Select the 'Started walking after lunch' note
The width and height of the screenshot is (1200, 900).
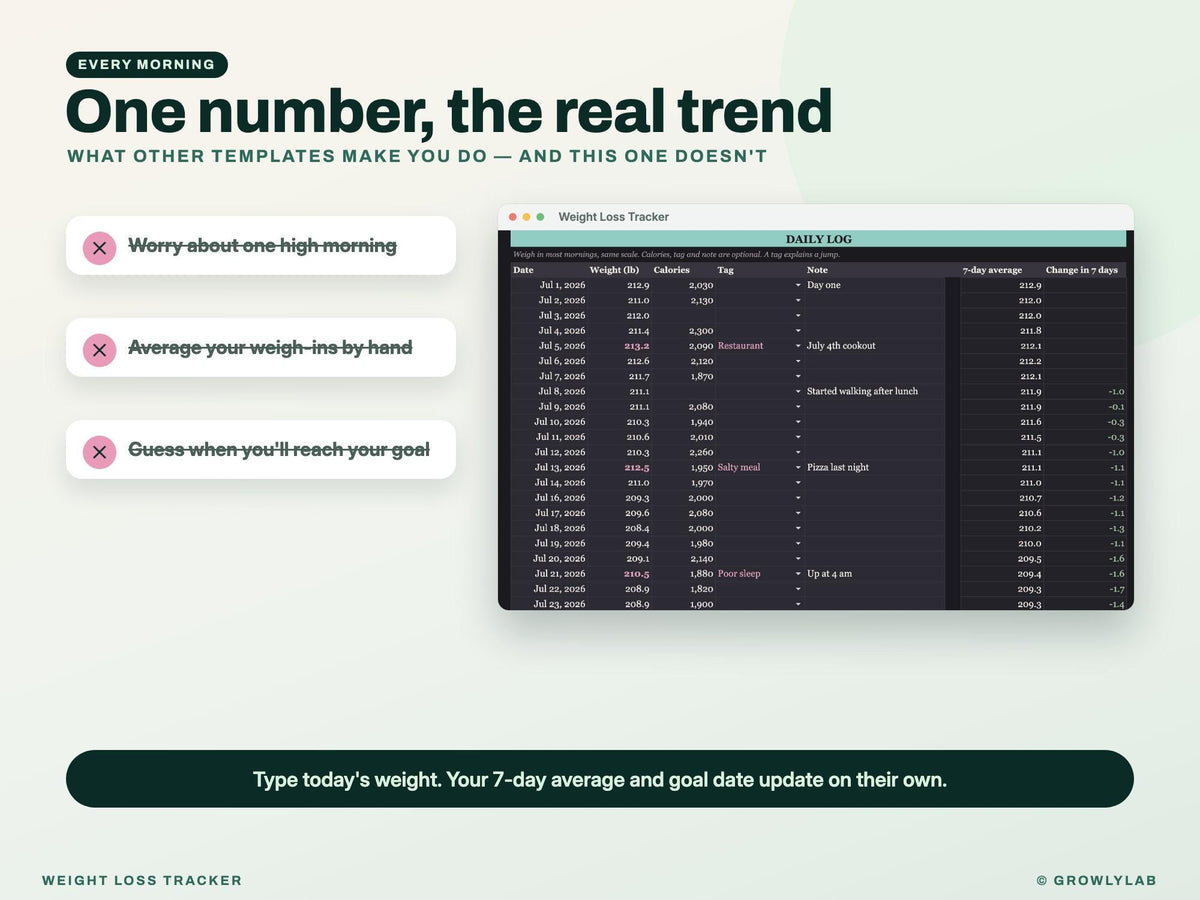(x=875, y=392)
